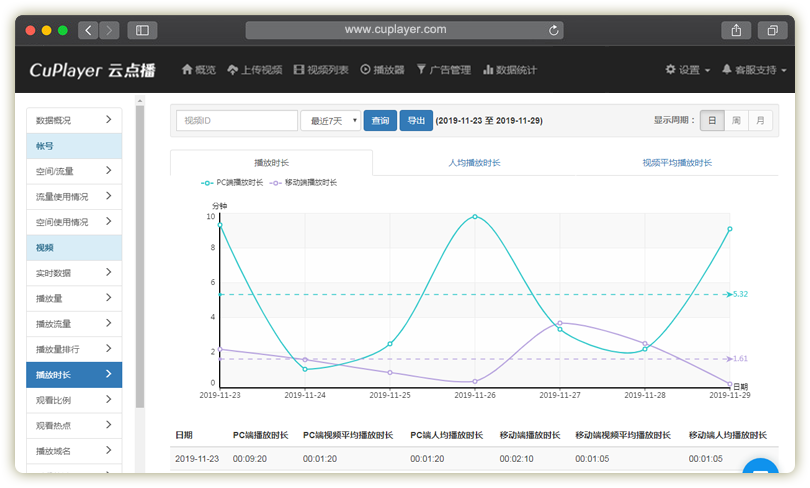Switch display period to 月

761,120
